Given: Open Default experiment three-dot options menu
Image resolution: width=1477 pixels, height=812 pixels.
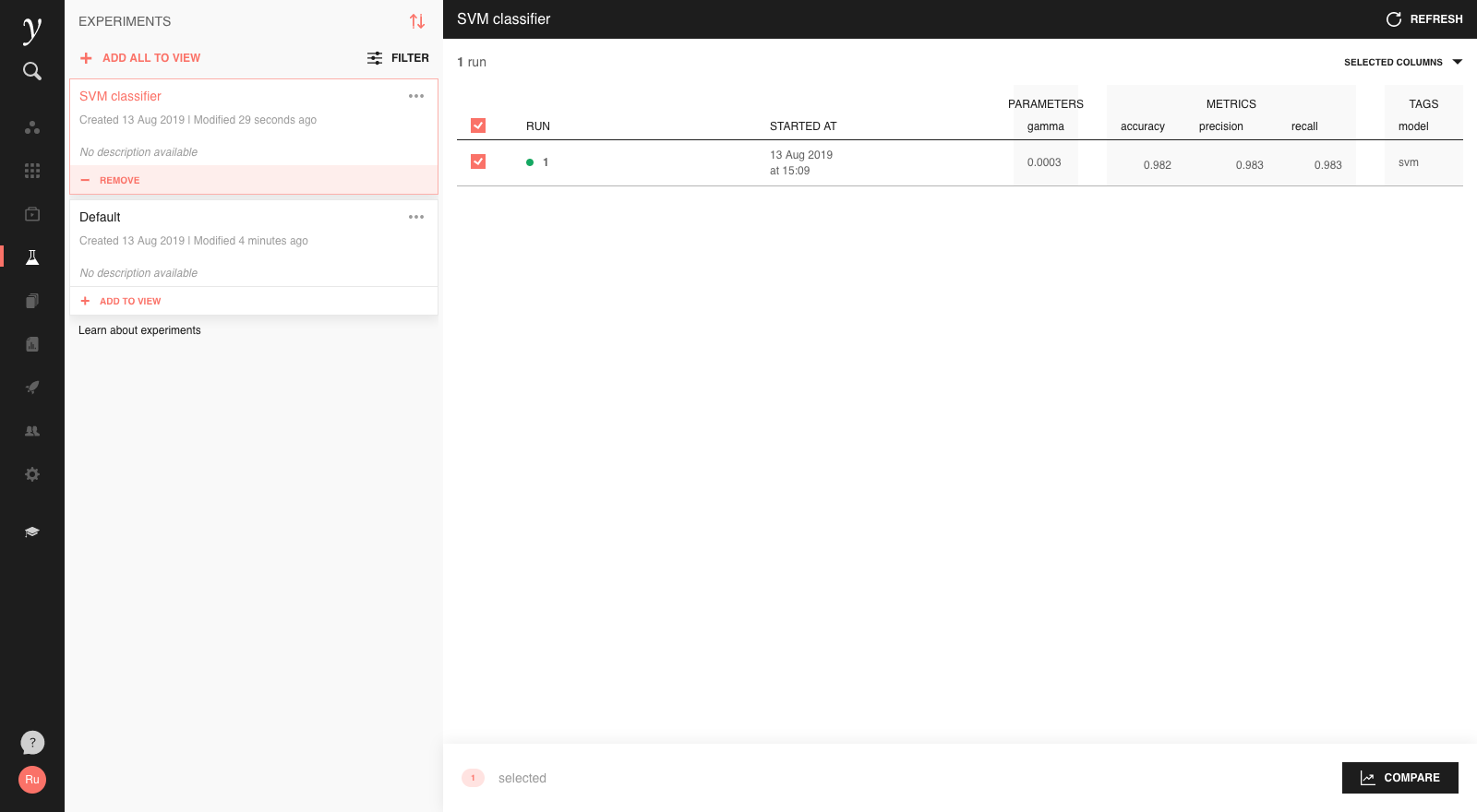Looking at the screenshot, I should 416,217.
